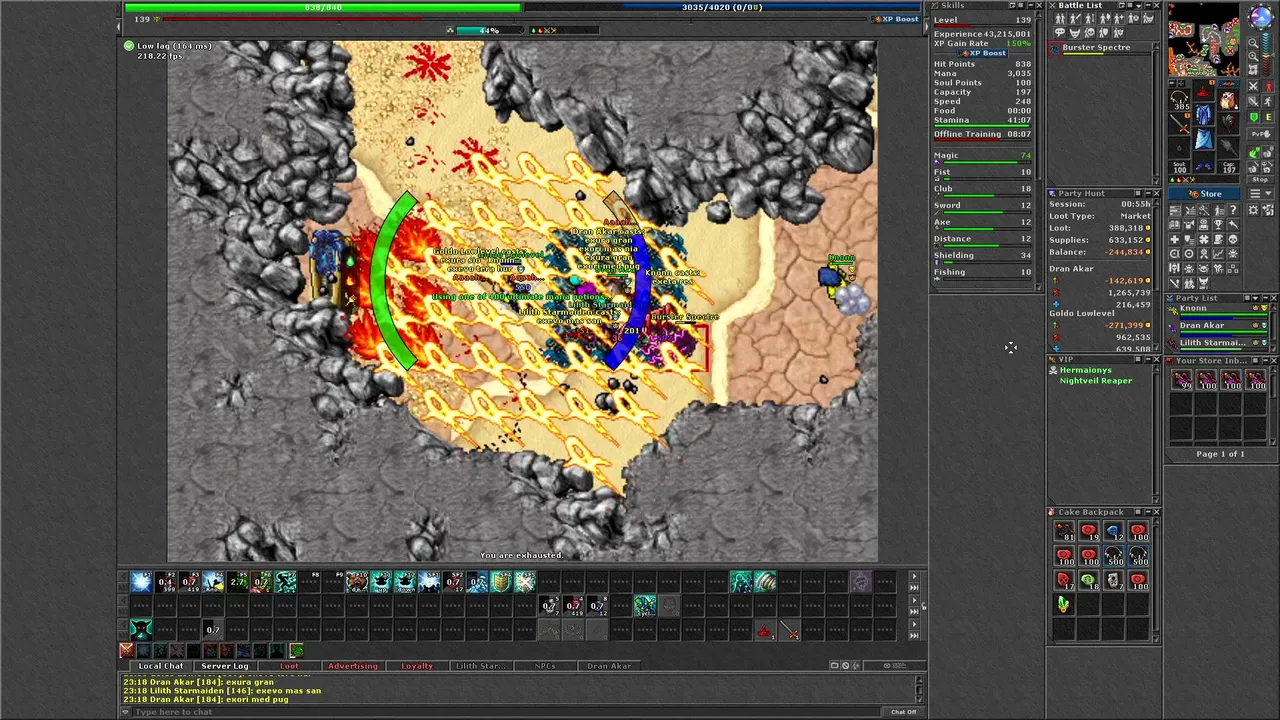Image resolution: width=1280 pixels, height=720 pixels.
Task: Click the green health bar at top
Action: (323, 7)
